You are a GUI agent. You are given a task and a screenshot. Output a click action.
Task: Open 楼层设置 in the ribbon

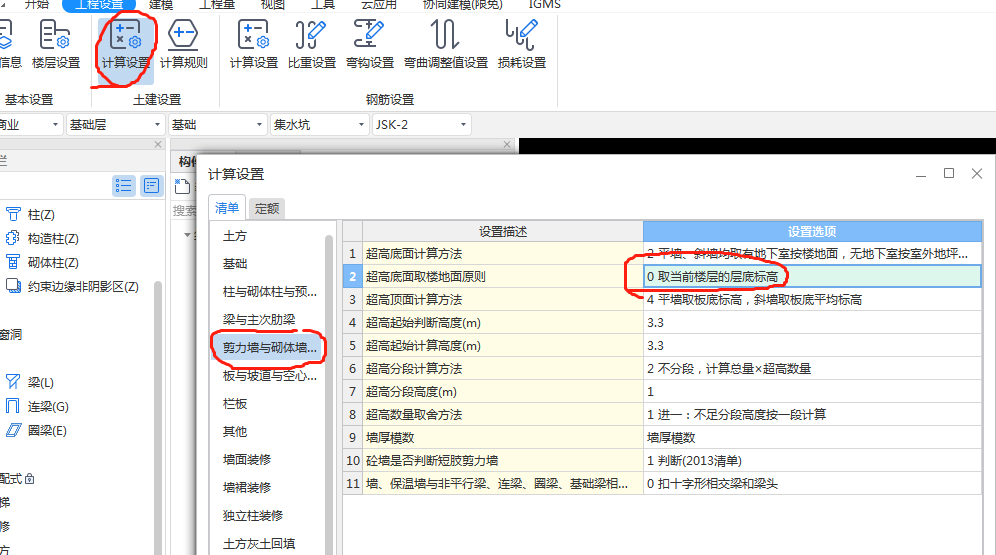tap(56, 44)
